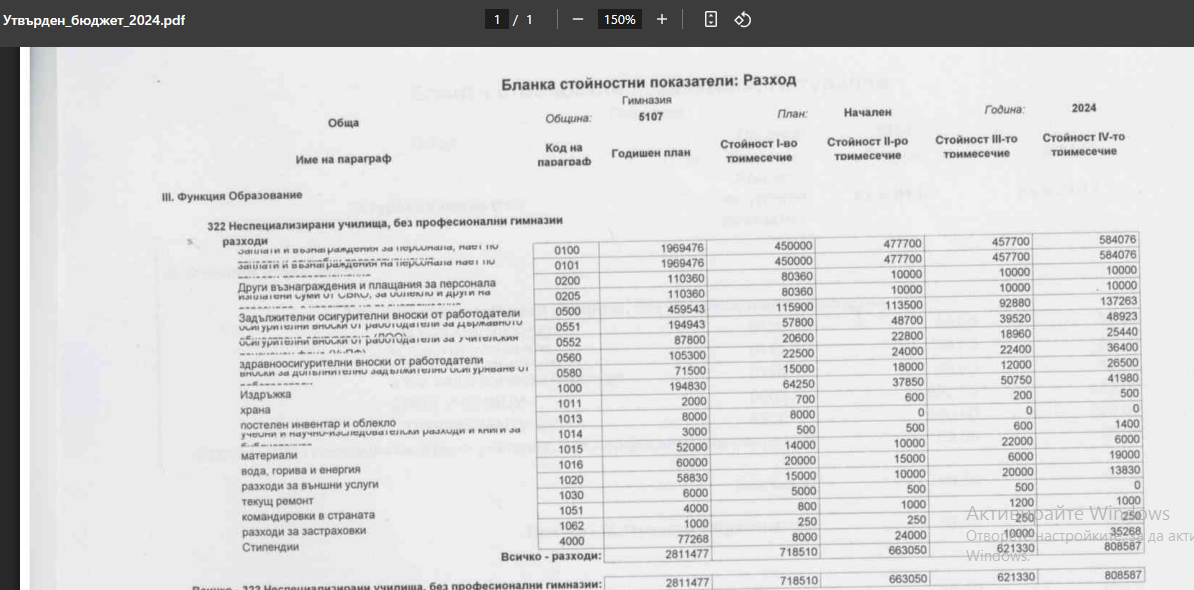Click the командировки в страната label
The image size is (1194, 590).
308,515
